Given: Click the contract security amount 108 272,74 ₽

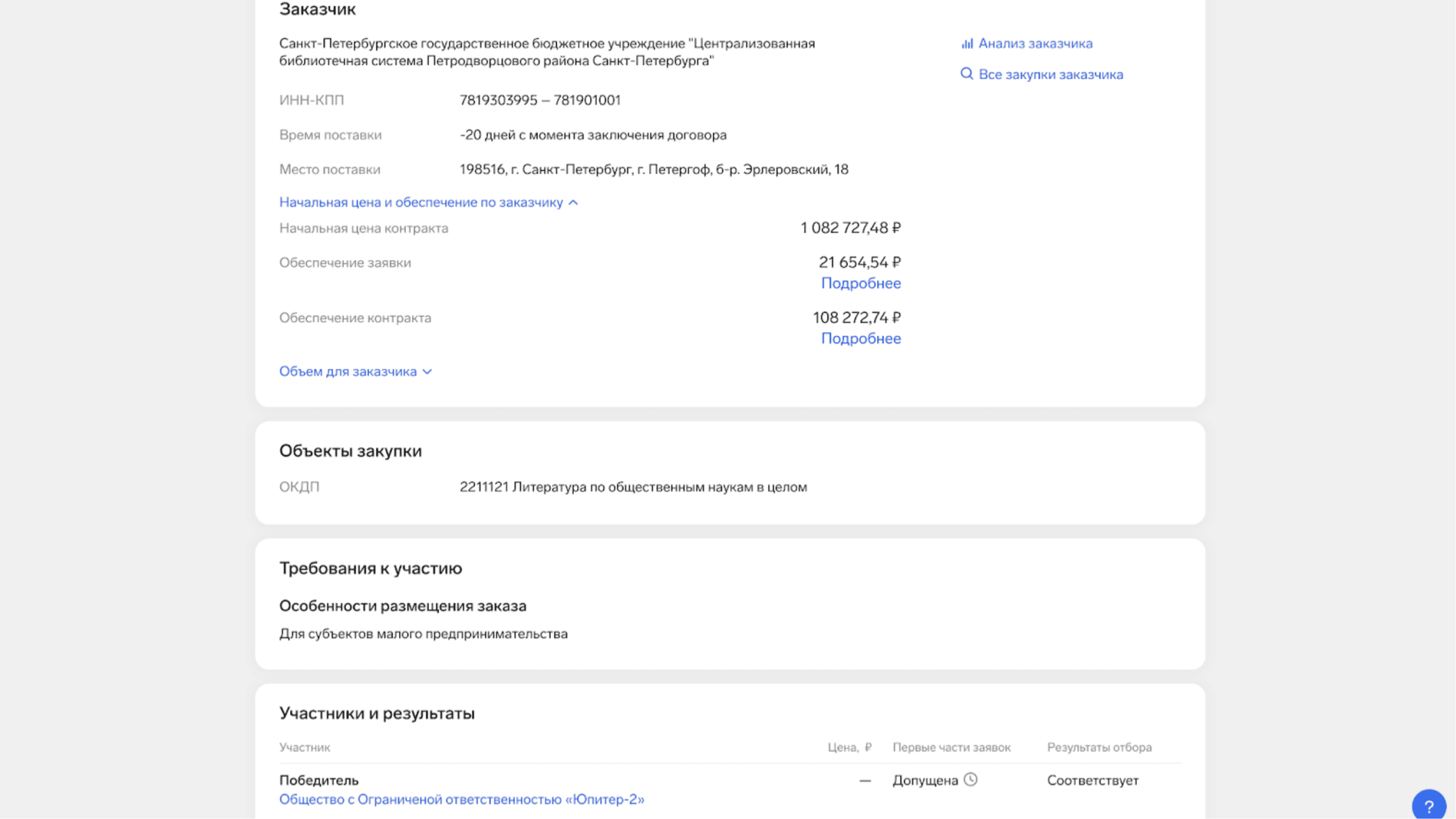Looking at the screenshot, I should click(857, 318).
